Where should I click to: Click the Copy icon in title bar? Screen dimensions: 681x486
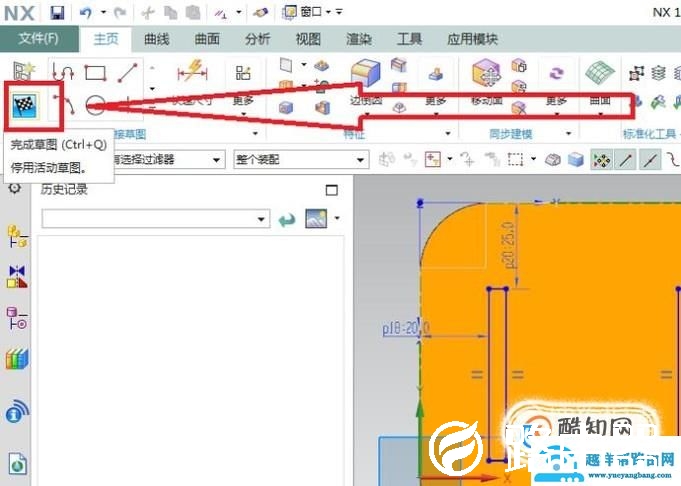tap(170, 13)
